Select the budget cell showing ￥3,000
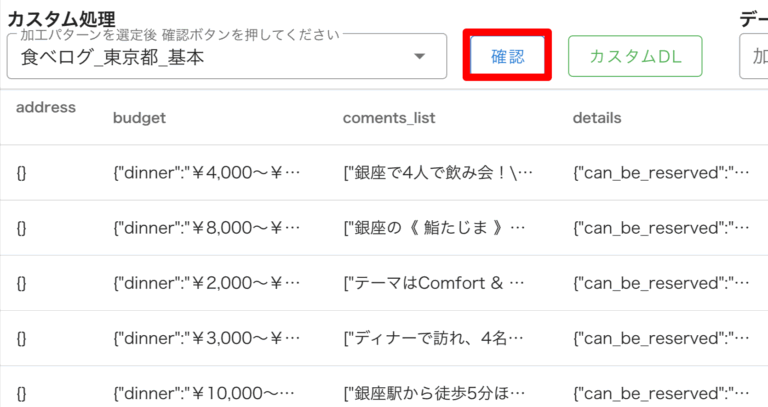768x407 pixels. tap(206, 338)
